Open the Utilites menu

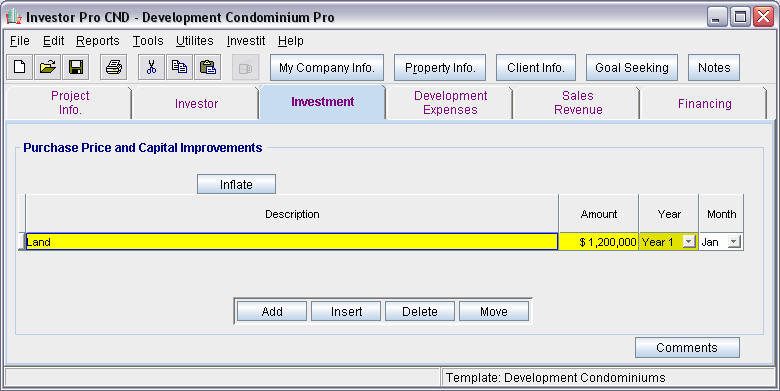coord(195,41)
